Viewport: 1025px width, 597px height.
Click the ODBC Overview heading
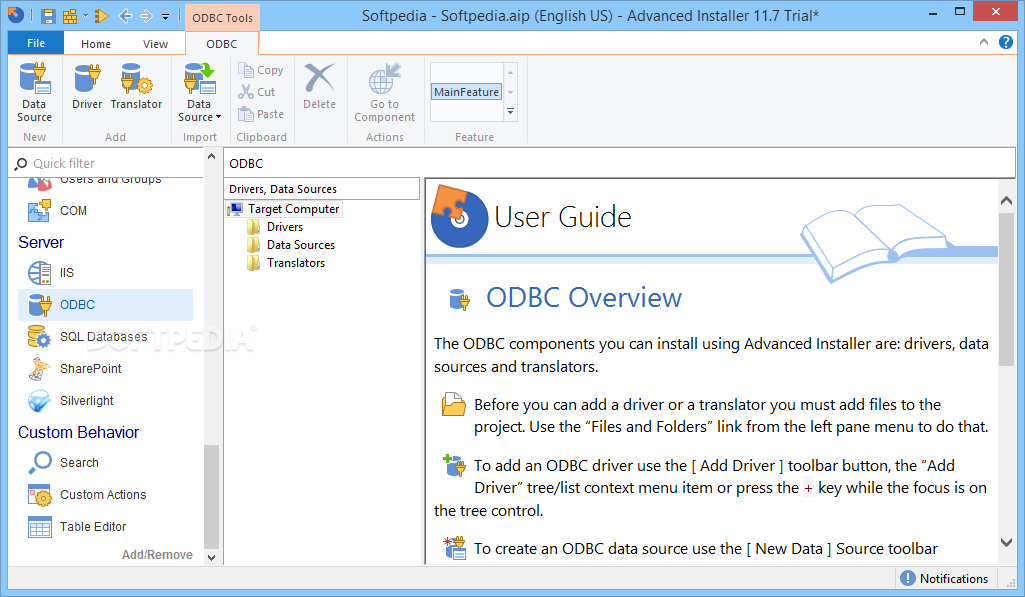[584, 298]
